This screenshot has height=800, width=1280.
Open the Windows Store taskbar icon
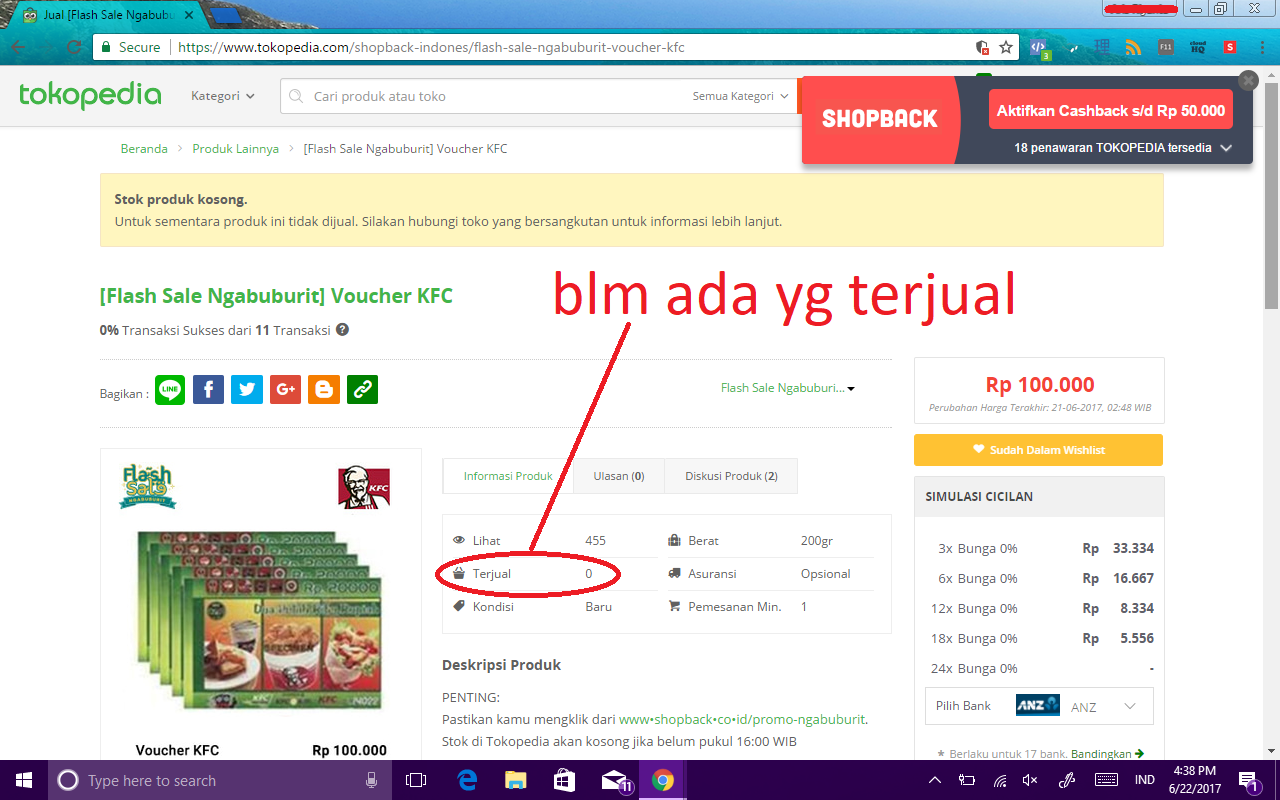pyautogui.click(x=565, y=780)
